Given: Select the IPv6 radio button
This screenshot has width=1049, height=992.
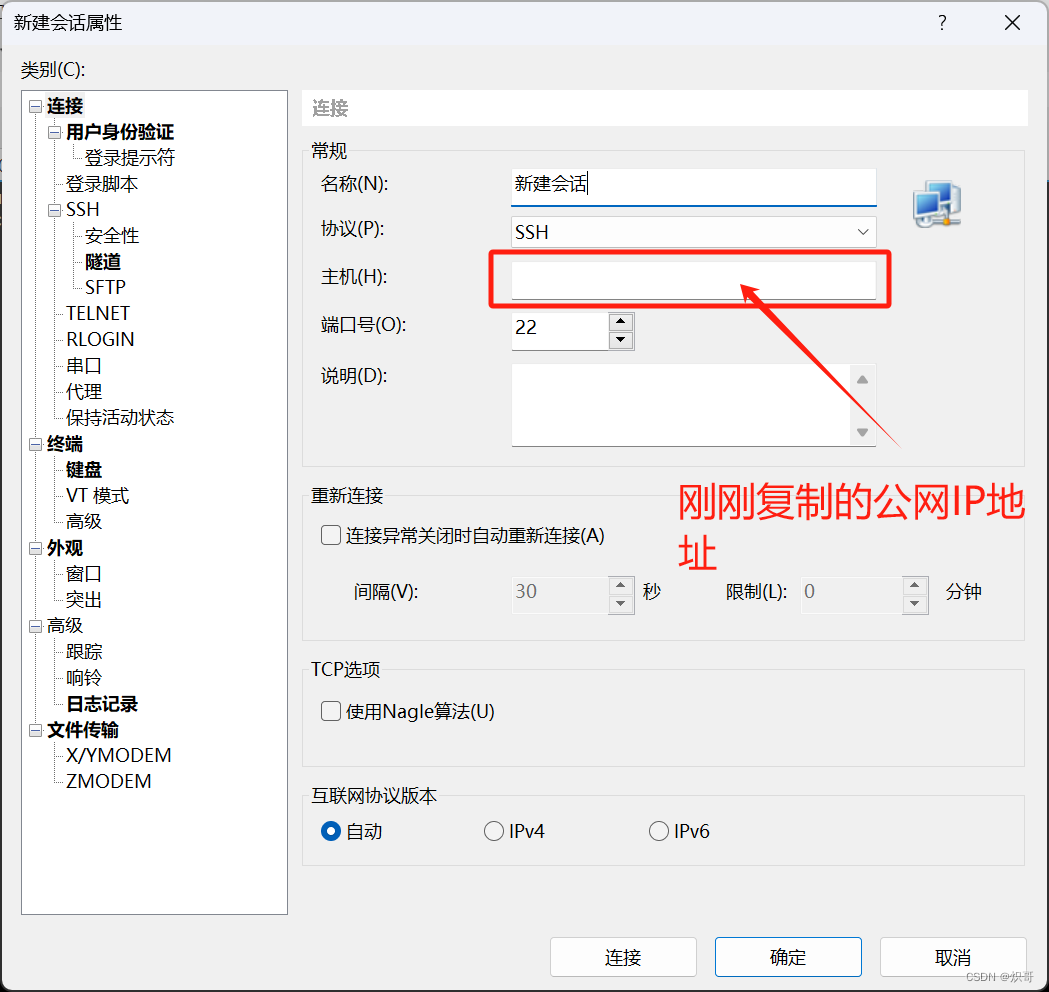Looking at the screenshot, I should [659, 830].
